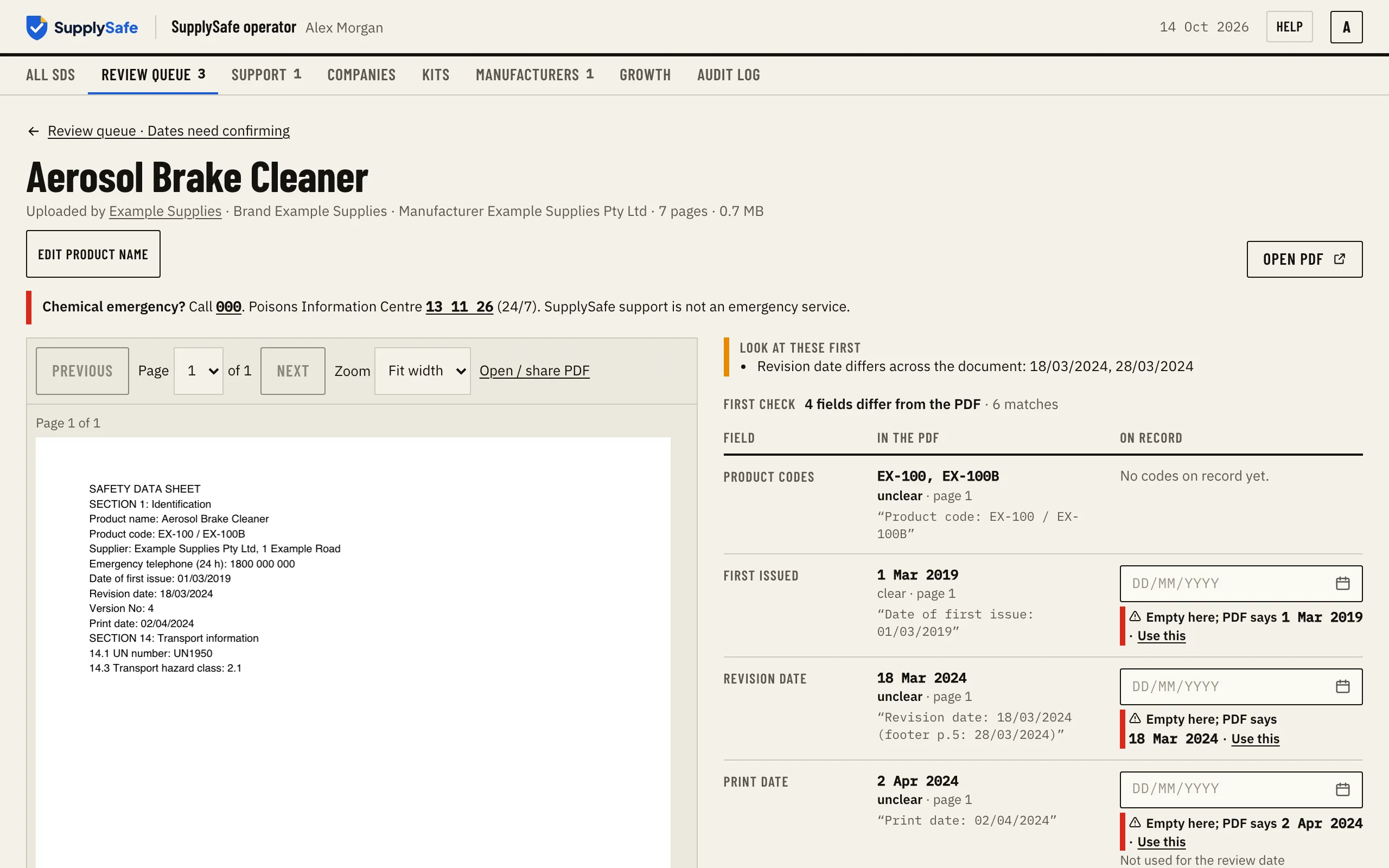Click the '4 fields differ from the PDF' text

893,404
